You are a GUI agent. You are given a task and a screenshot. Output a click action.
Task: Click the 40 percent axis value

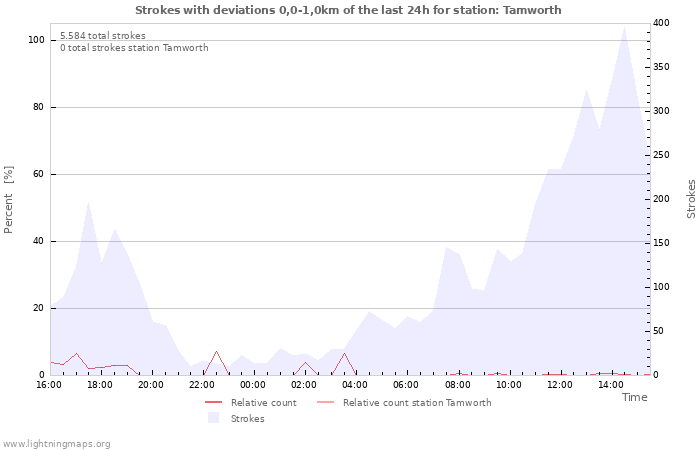pyautogui.click(x=38, y=241)
